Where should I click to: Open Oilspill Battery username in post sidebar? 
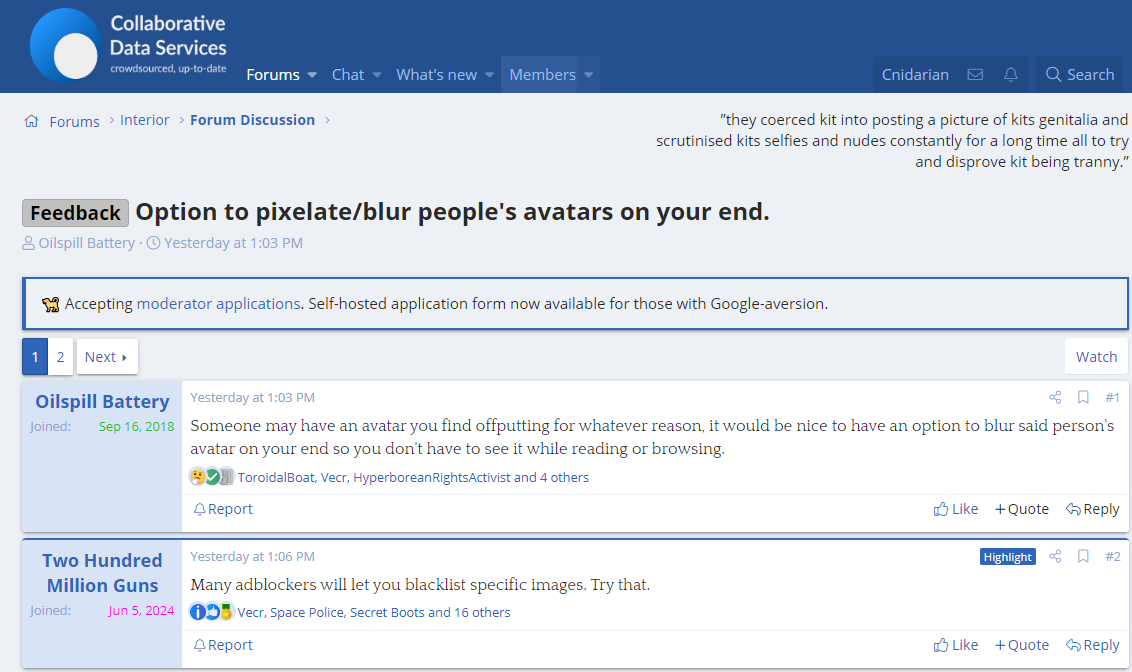point(103,401)
